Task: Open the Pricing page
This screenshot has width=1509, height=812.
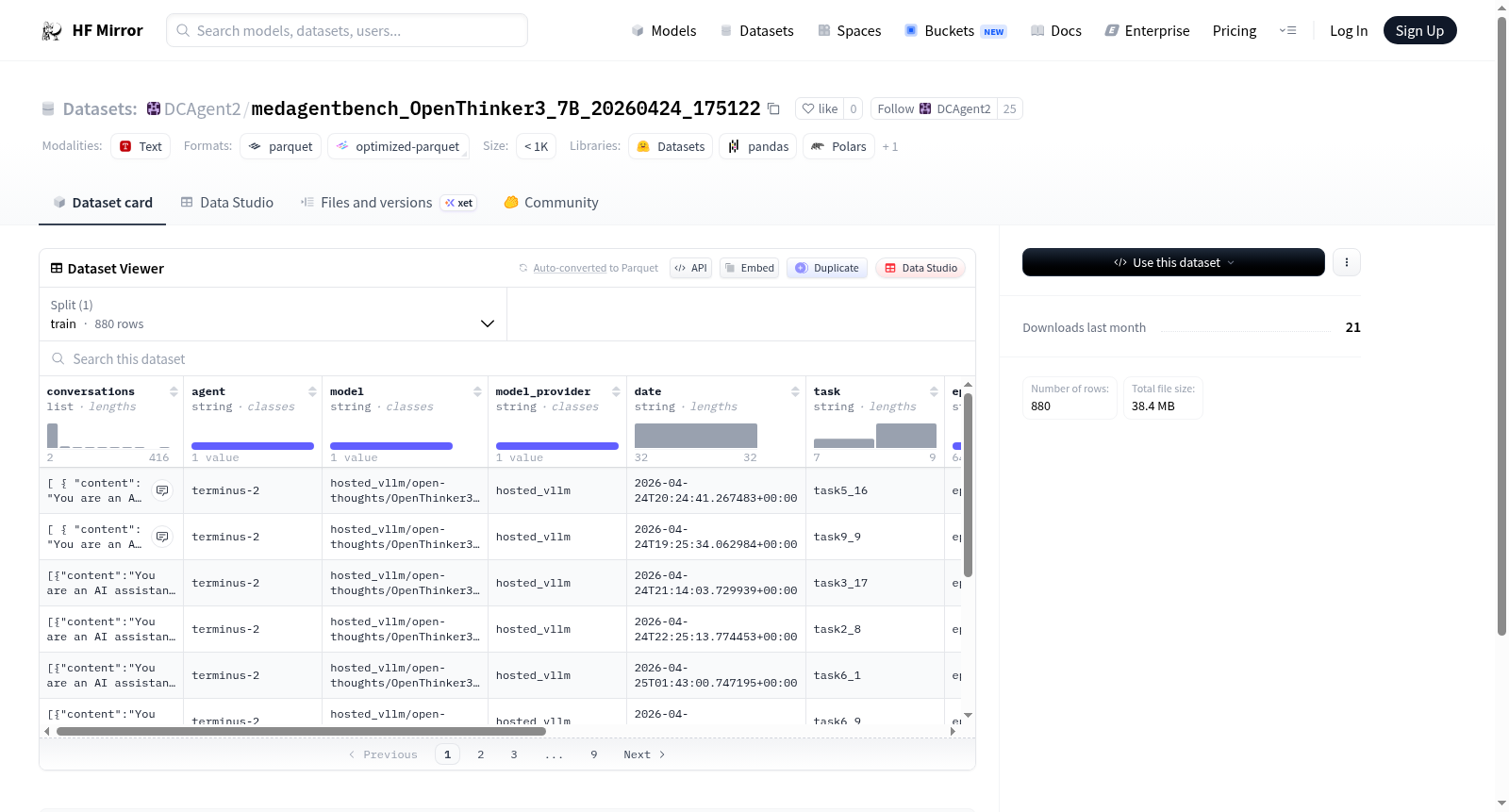Action: pos(1234,30)
